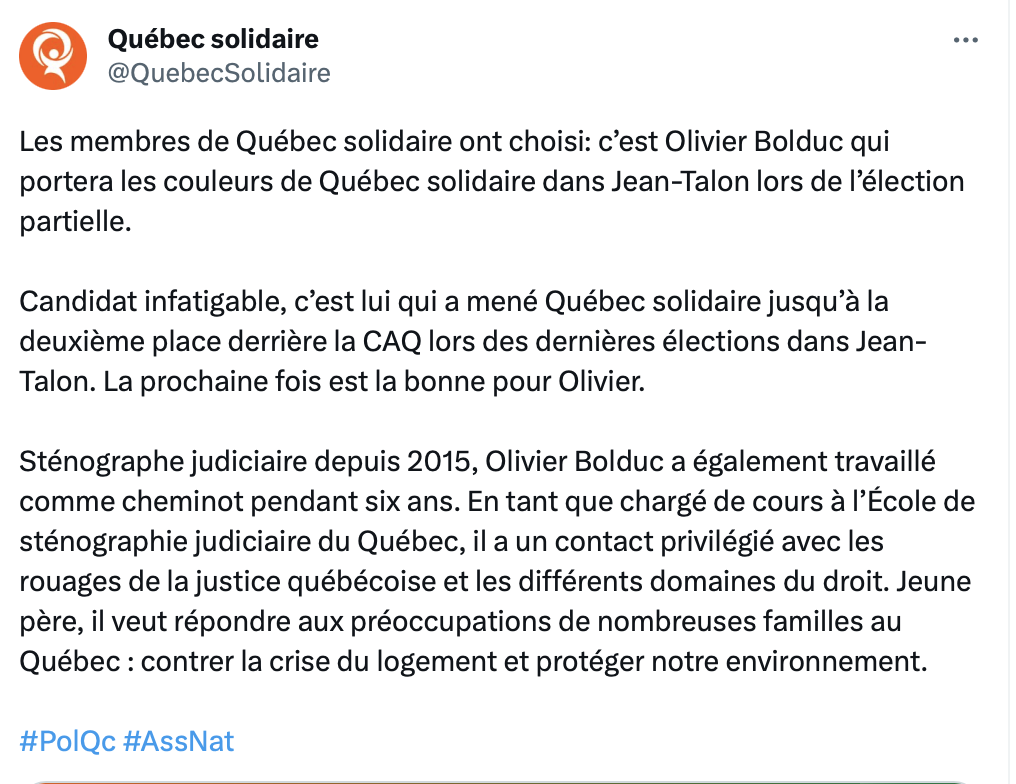
Task: Open the tweet's three-dot More options menu
Action: pyautogui.click(x=965, y=40)
